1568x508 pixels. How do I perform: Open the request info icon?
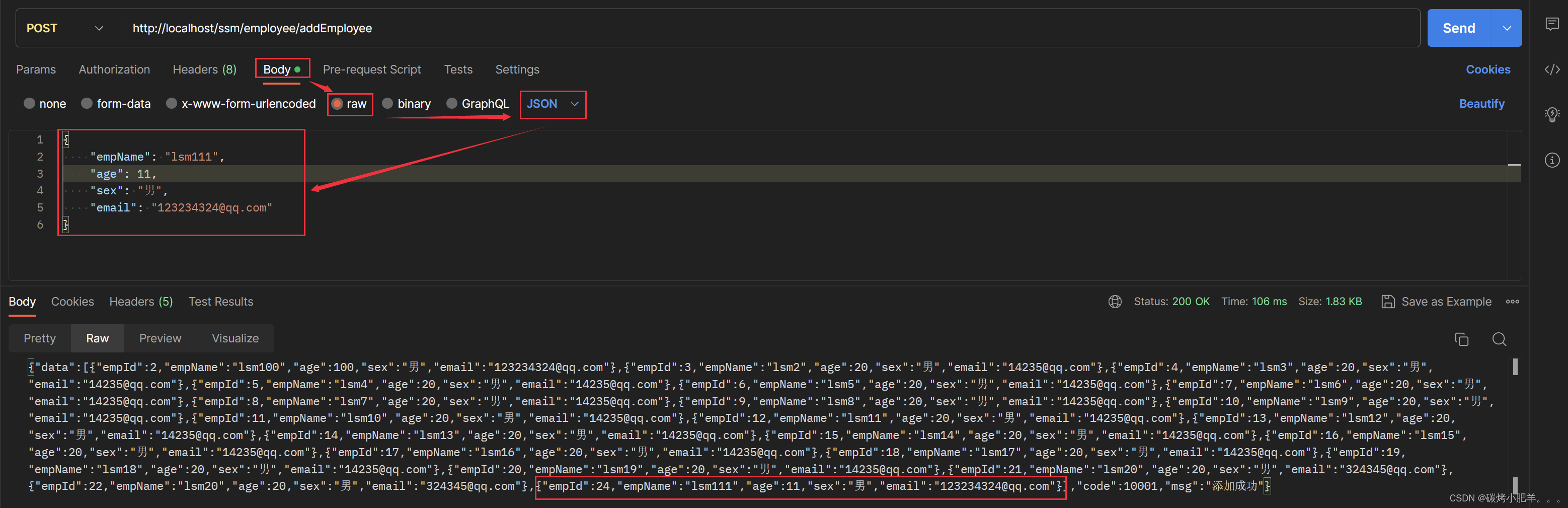tap(1551, 160)
